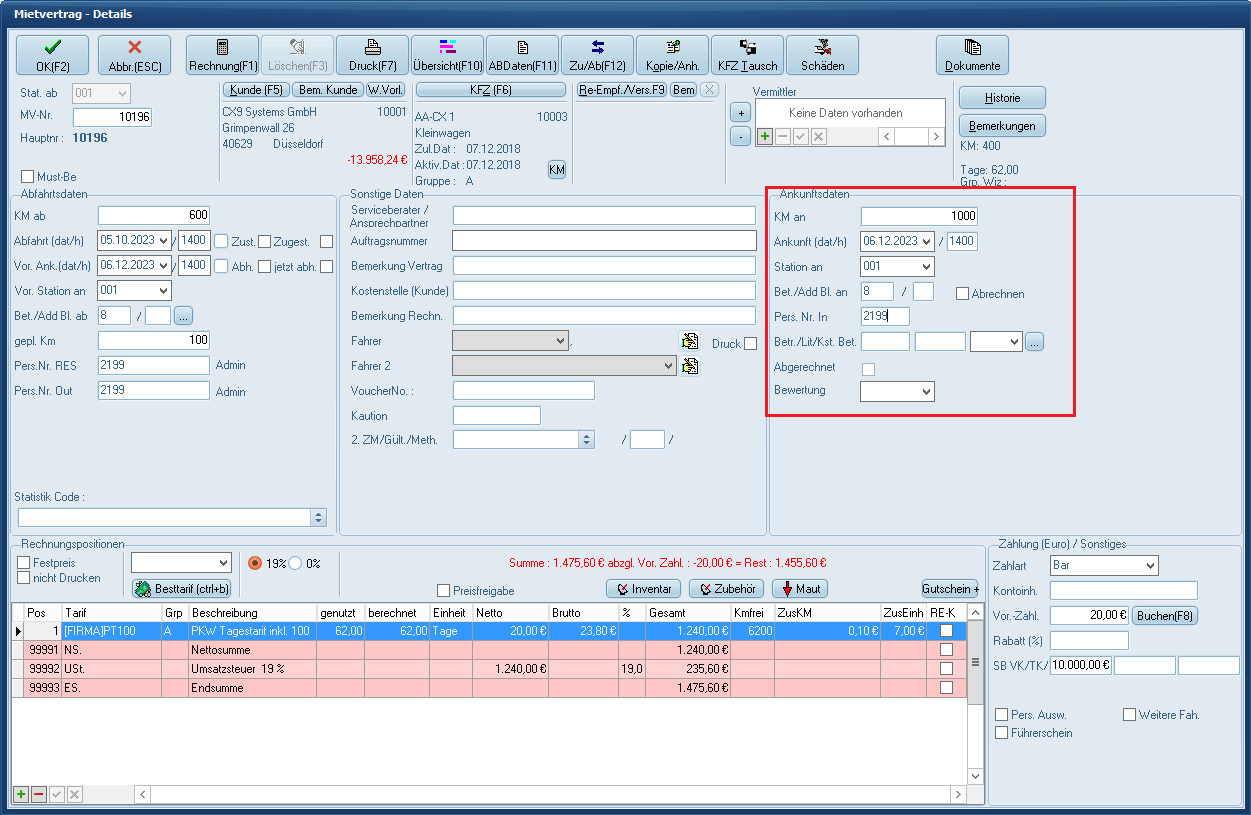Open the Dokumente button
The width and height of the screenshot is (1251, 815).
(x=972, y=55)
